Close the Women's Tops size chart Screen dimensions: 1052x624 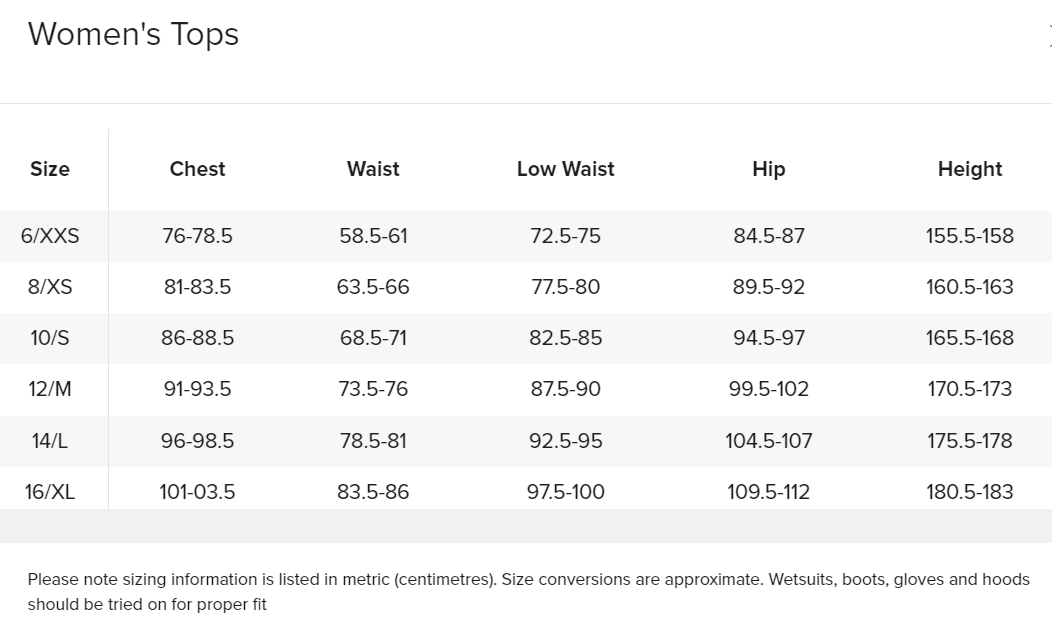pos(1049,36)
